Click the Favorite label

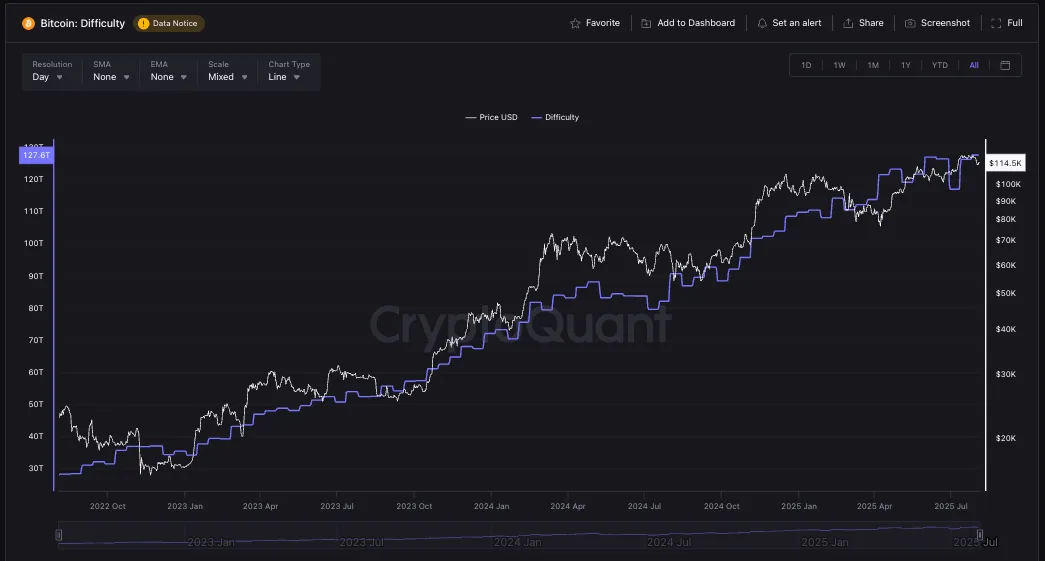click(x=602, y=23)
